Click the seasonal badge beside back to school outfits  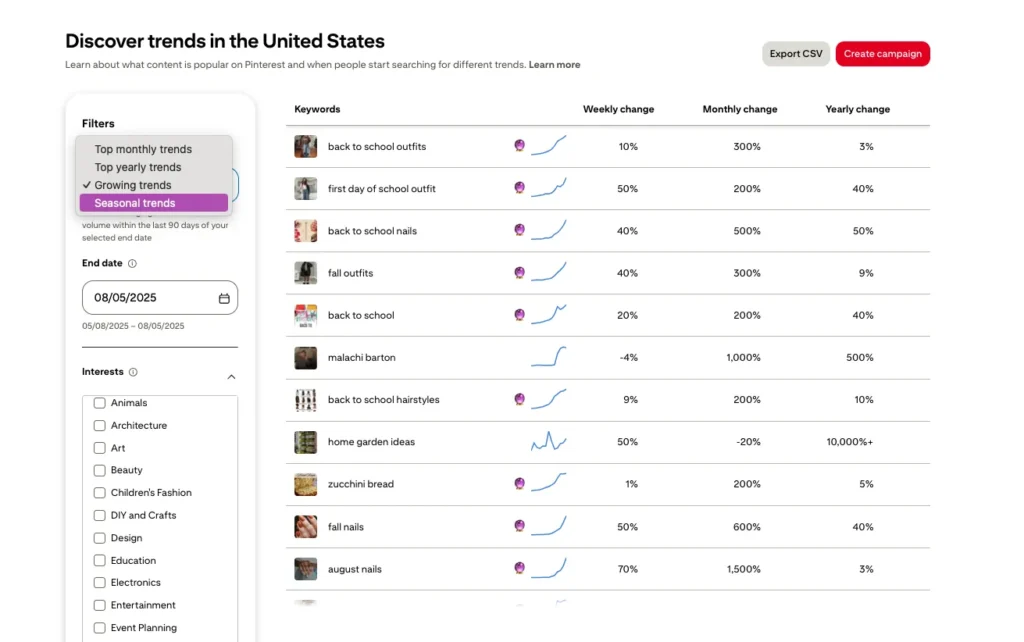point(519,146)
